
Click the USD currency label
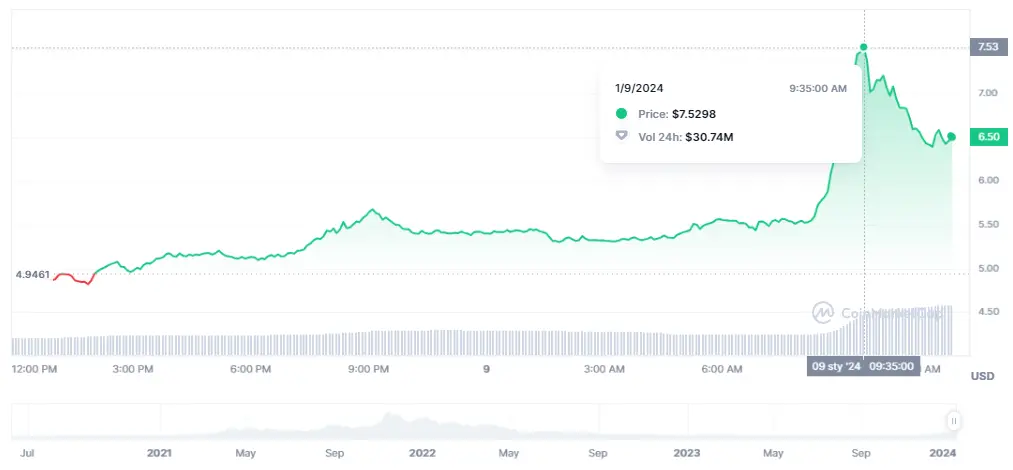tap(981, 375)
